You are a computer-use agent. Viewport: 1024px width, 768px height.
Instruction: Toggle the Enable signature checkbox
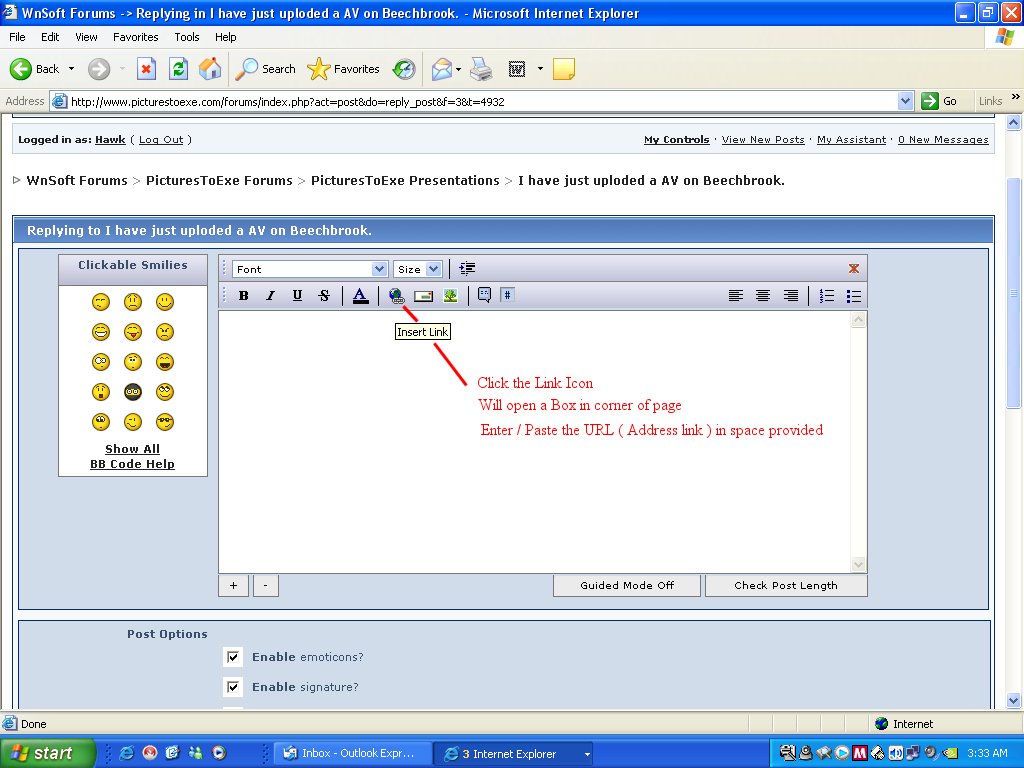(232, 687)
